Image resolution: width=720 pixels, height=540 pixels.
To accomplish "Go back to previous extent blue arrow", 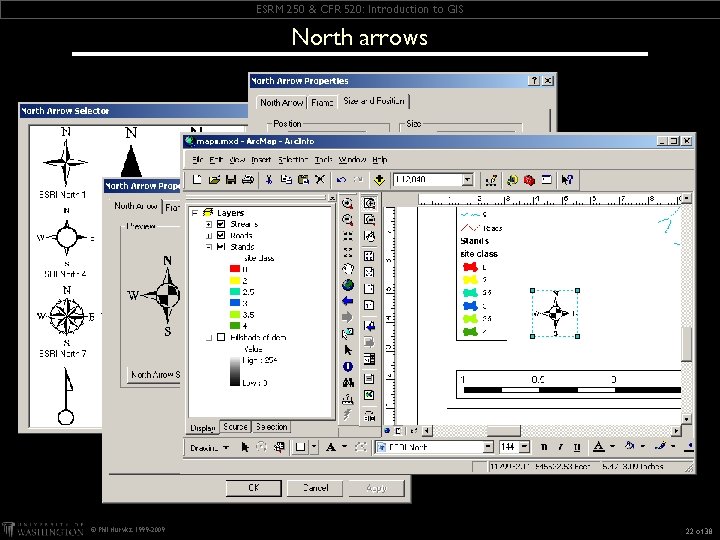I will click(348, 301).
